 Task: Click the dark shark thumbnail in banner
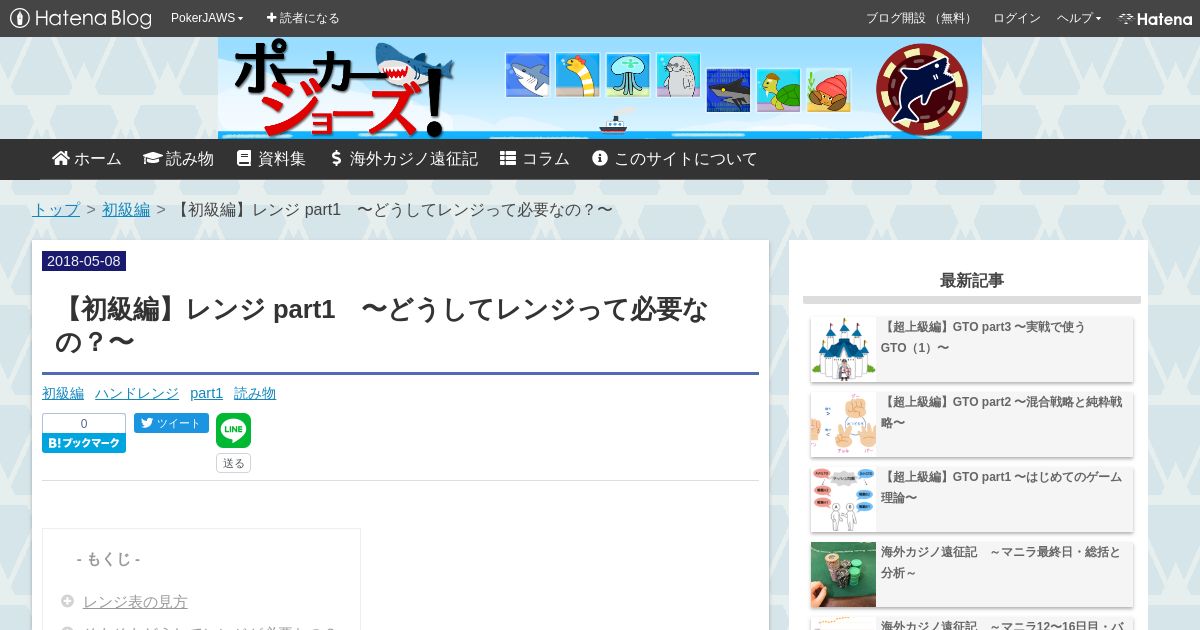pos(728,90)
